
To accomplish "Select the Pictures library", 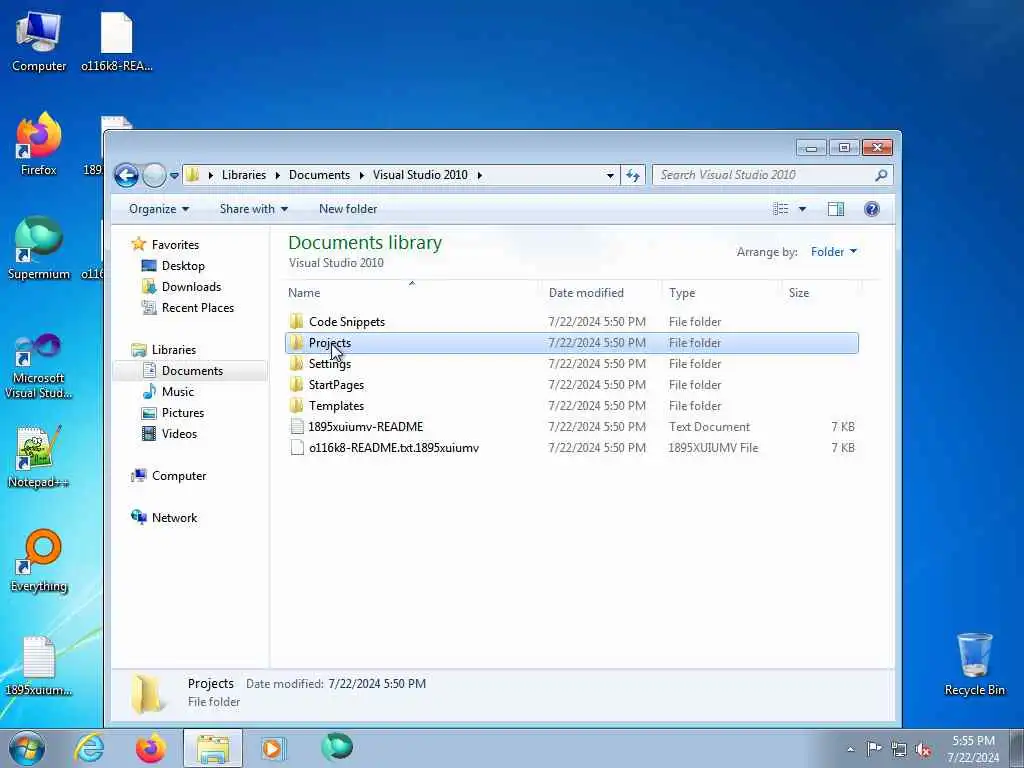I will click(x=183, y=413).
